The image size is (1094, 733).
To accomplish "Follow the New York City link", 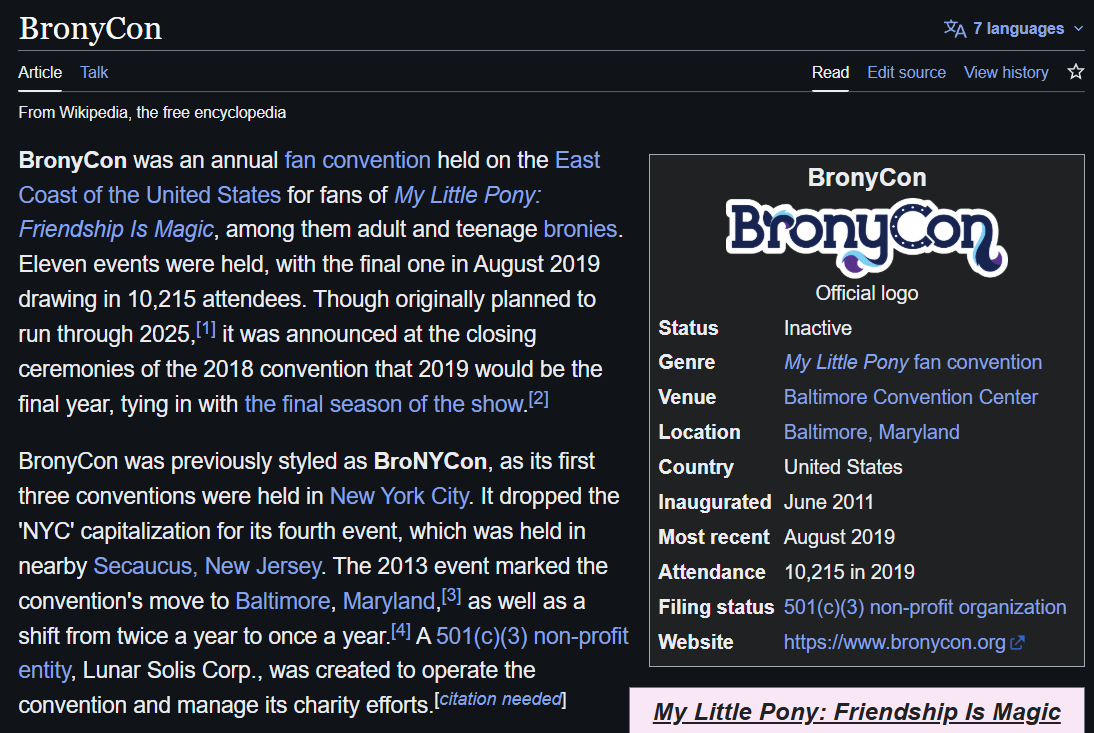I will point(399,497).
